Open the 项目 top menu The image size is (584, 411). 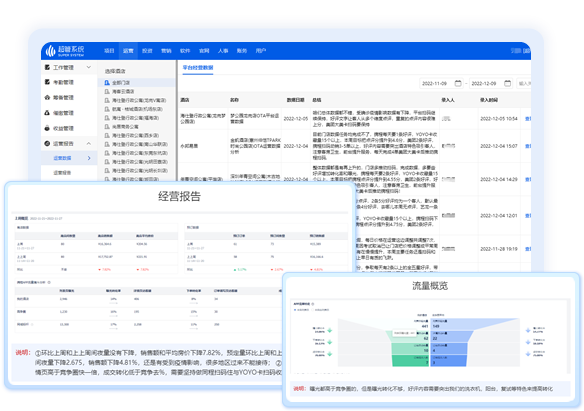click(x=109, y=51)
